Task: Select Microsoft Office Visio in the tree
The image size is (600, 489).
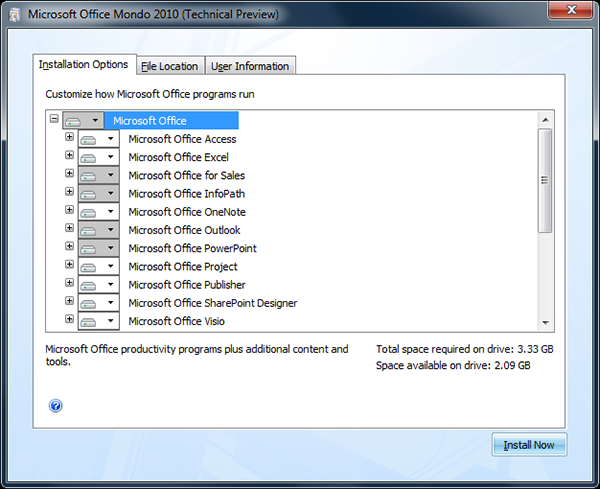Action: tap(176, 321)
